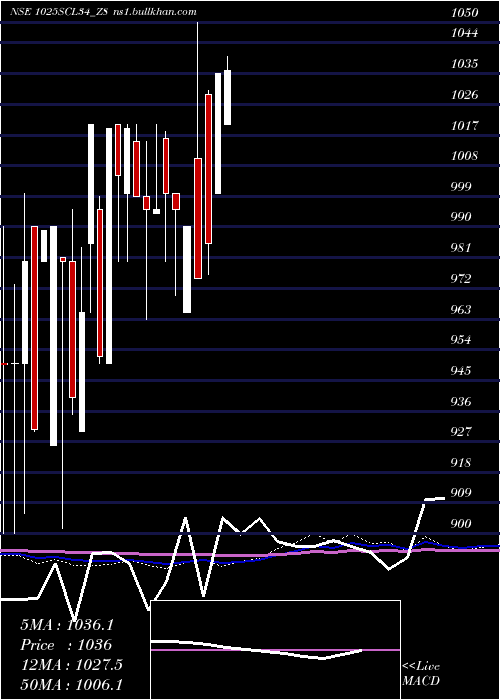Click the 5MA : 1036.1 value
The image size is (500, 700).
[67, 625]
